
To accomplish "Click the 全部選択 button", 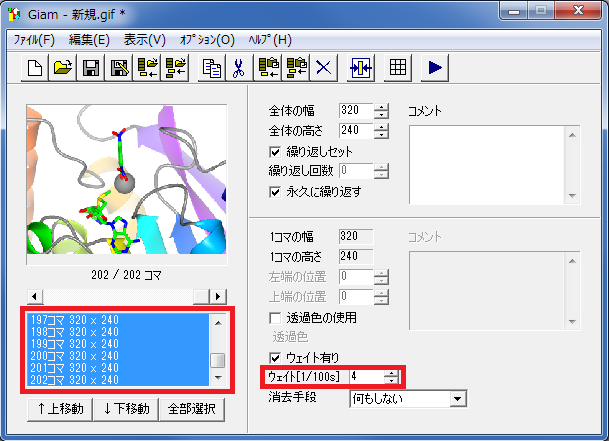I will pyautogui.click(x=191, y=409).
